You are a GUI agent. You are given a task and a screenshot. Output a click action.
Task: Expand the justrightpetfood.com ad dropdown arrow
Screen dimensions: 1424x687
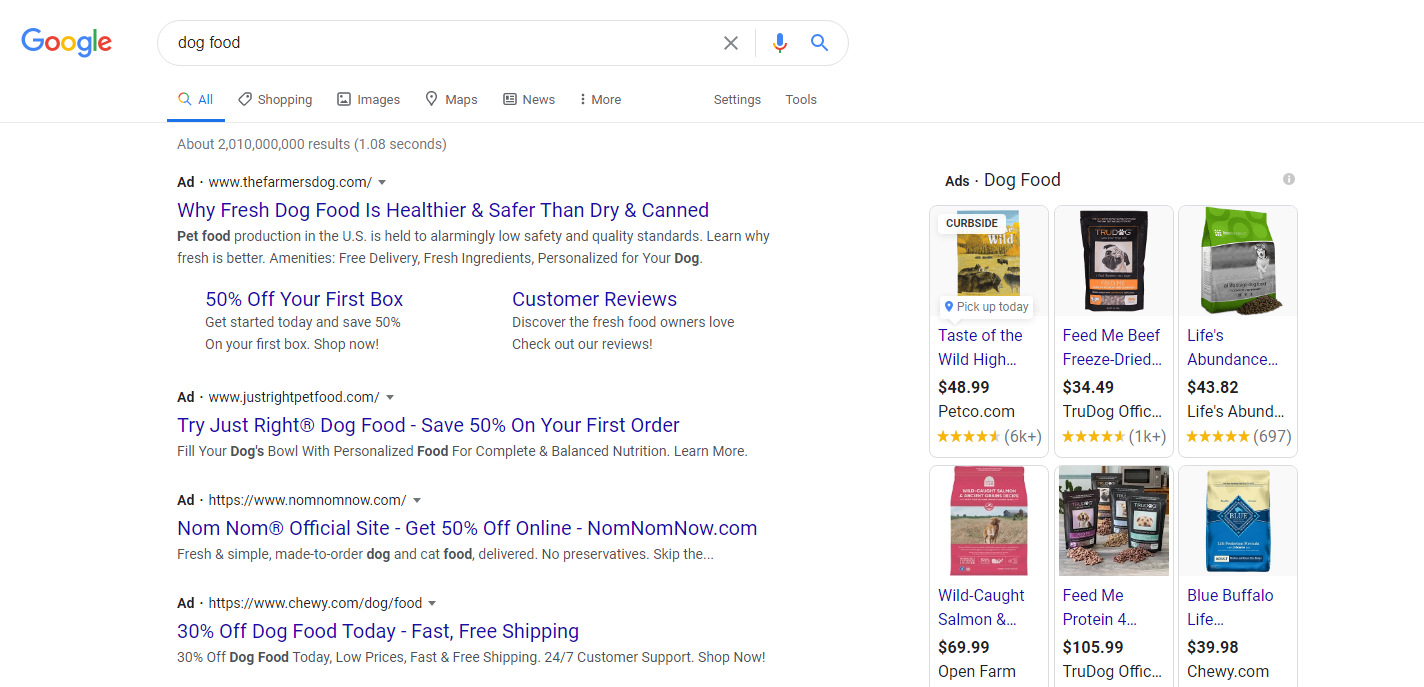tap(390, 397)
